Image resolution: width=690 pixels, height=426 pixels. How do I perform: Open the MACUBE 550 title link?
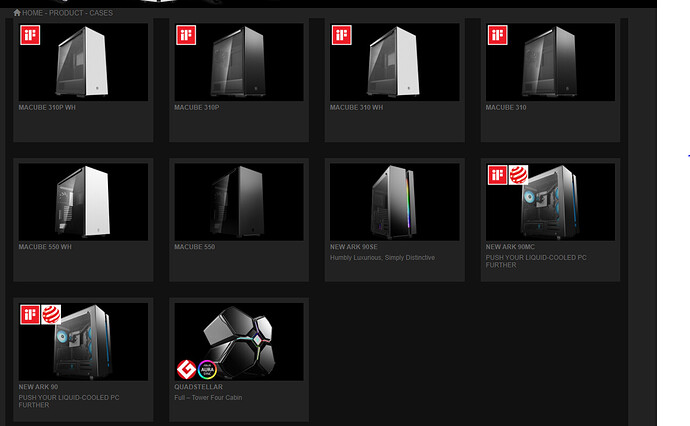coord(195,247)
